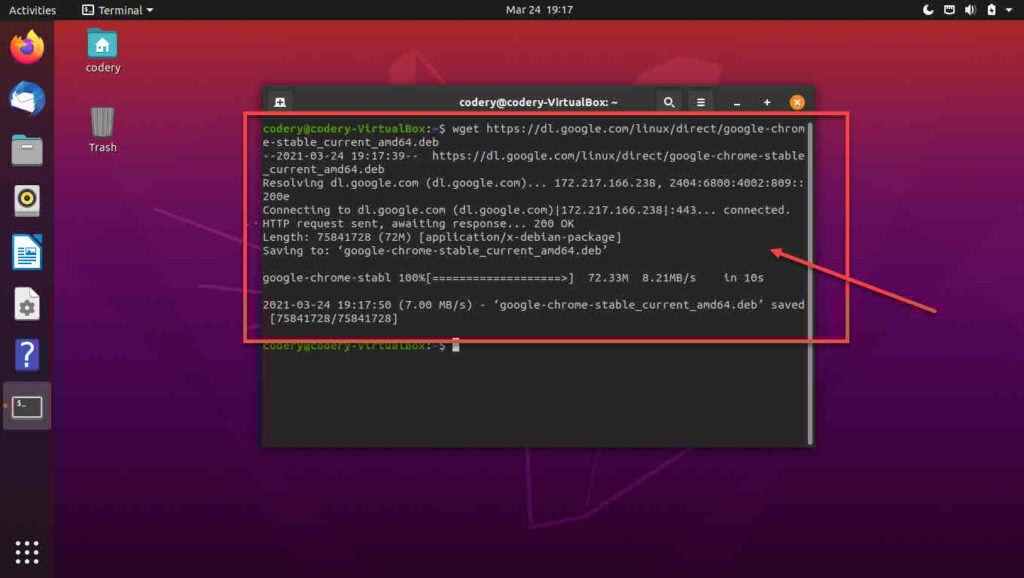Open the Help icon in the dock
Viewport: 1024px width, 578px height.
coord(27,355)
